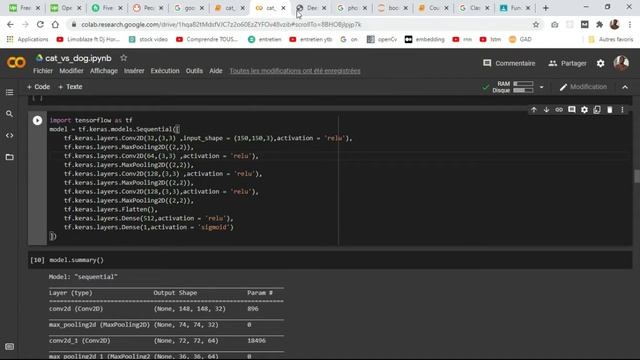Open the code snippets sidebar icon
This screenshot has width=640, height=360.
click(x=9, y=136)
